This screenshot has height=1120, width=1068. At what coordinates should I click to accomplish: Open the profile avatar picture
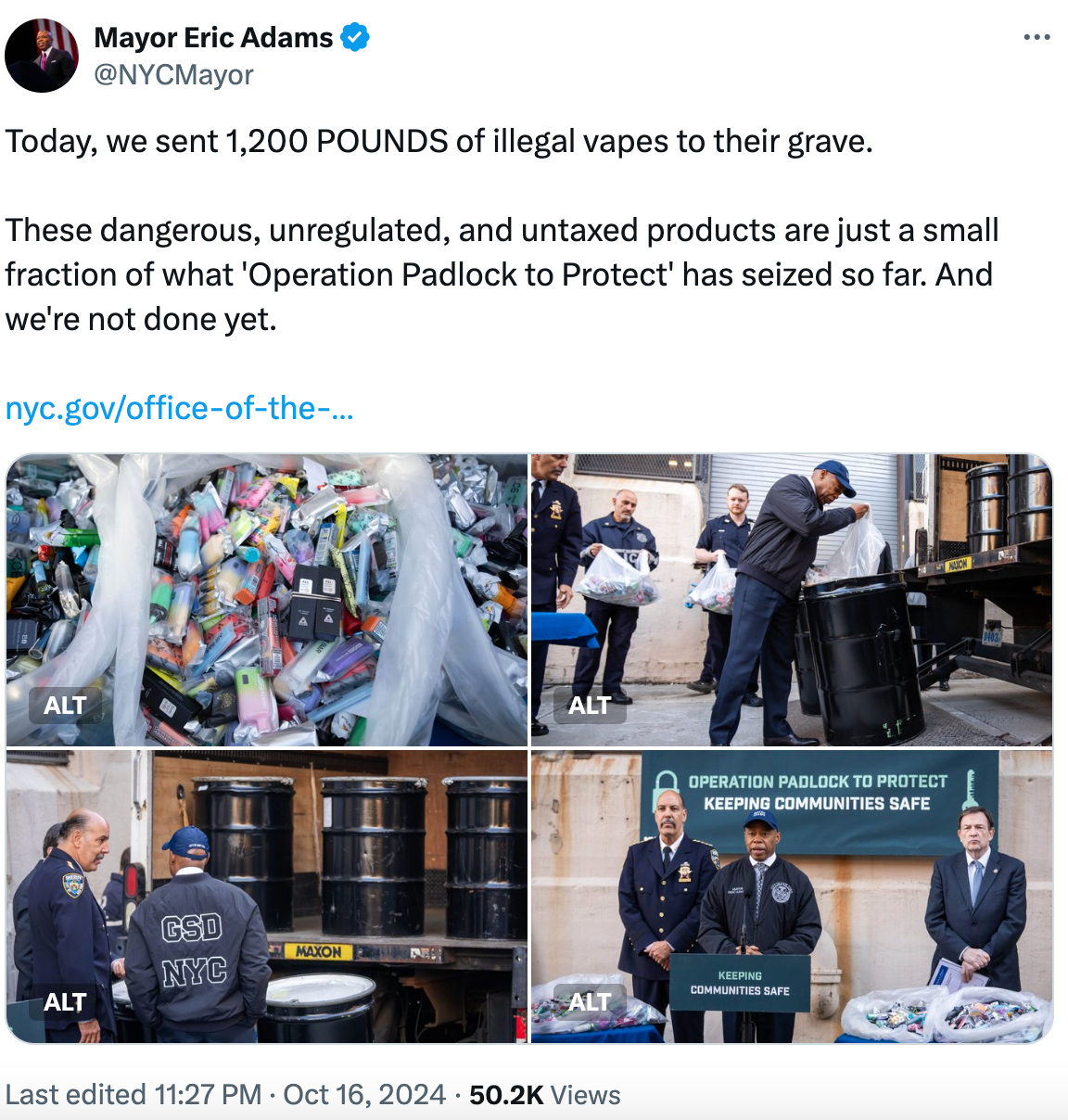pyautogui.click(x=42, y=56)
